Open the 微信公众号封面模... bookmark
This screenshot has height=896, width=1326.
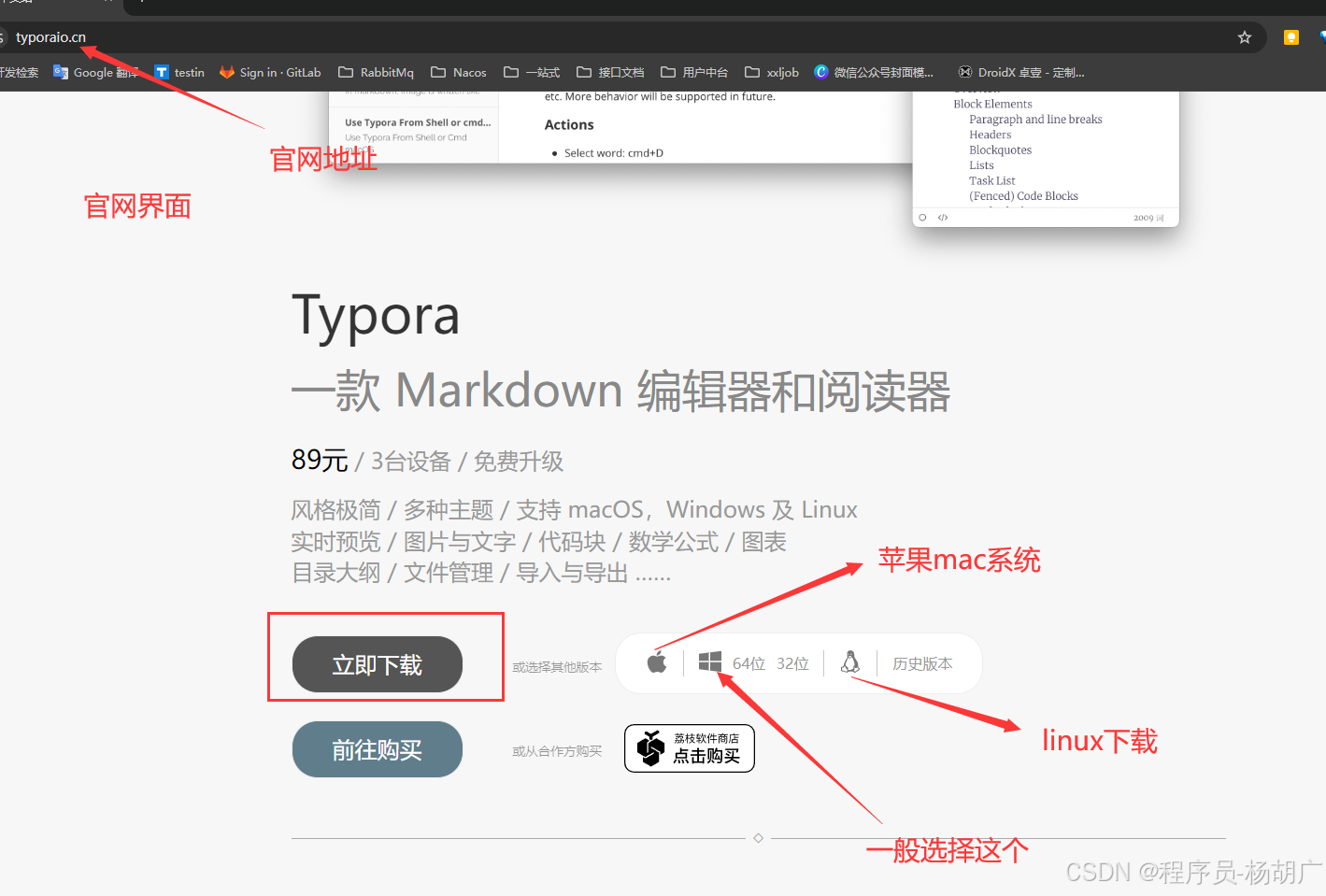point(874,72)
